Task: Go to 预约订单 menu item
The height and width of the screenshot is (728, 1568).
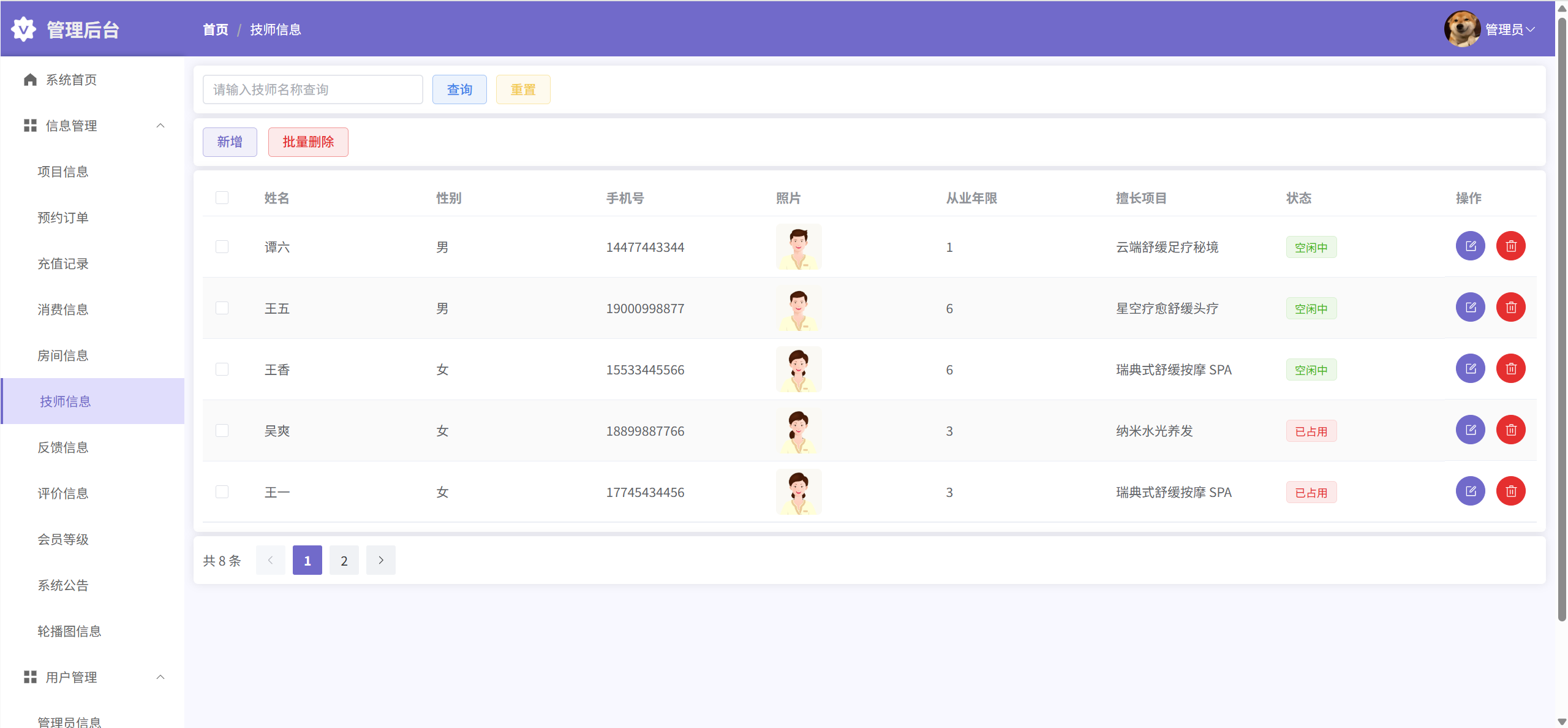Action: click(x=63, y=218)
